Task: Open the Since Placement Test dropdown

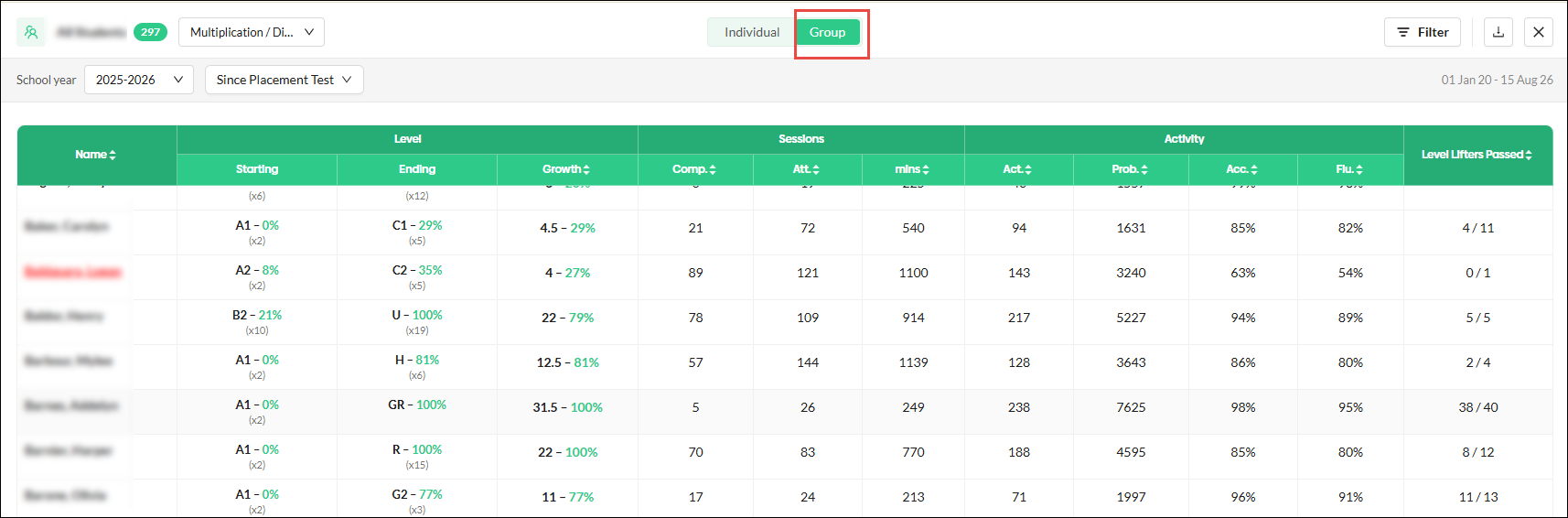Action: point(285,80)
